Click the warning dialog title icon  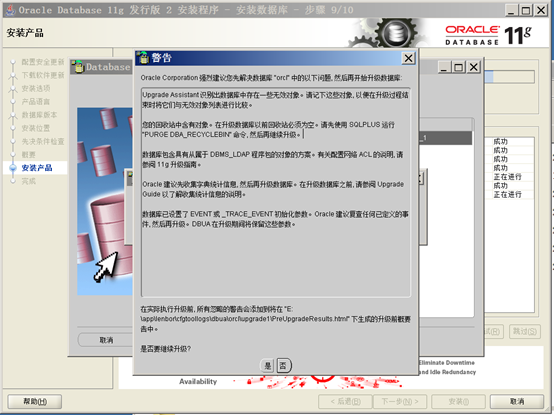(x=143, y=58)
